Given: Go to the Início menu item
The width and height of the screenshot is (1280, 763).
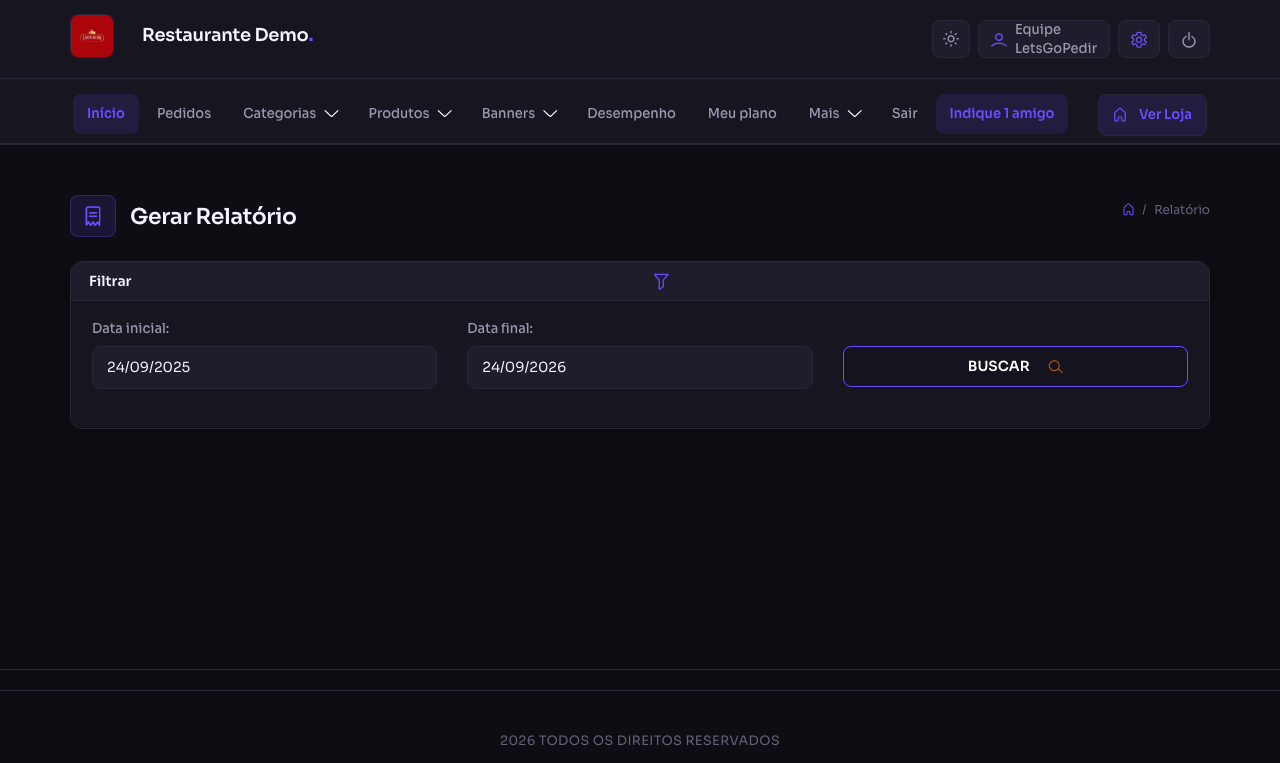Looking at the screenshot, I should click(106, 114).
